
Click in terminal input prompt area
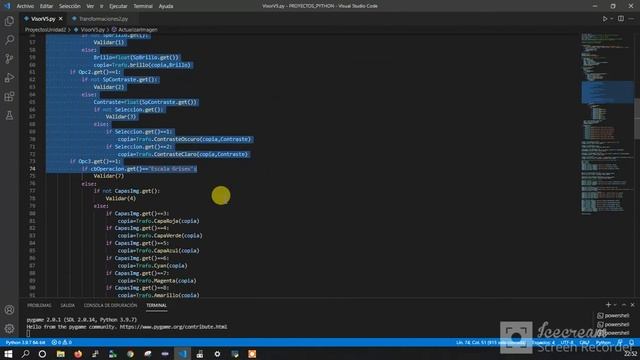tap(29, 333)
